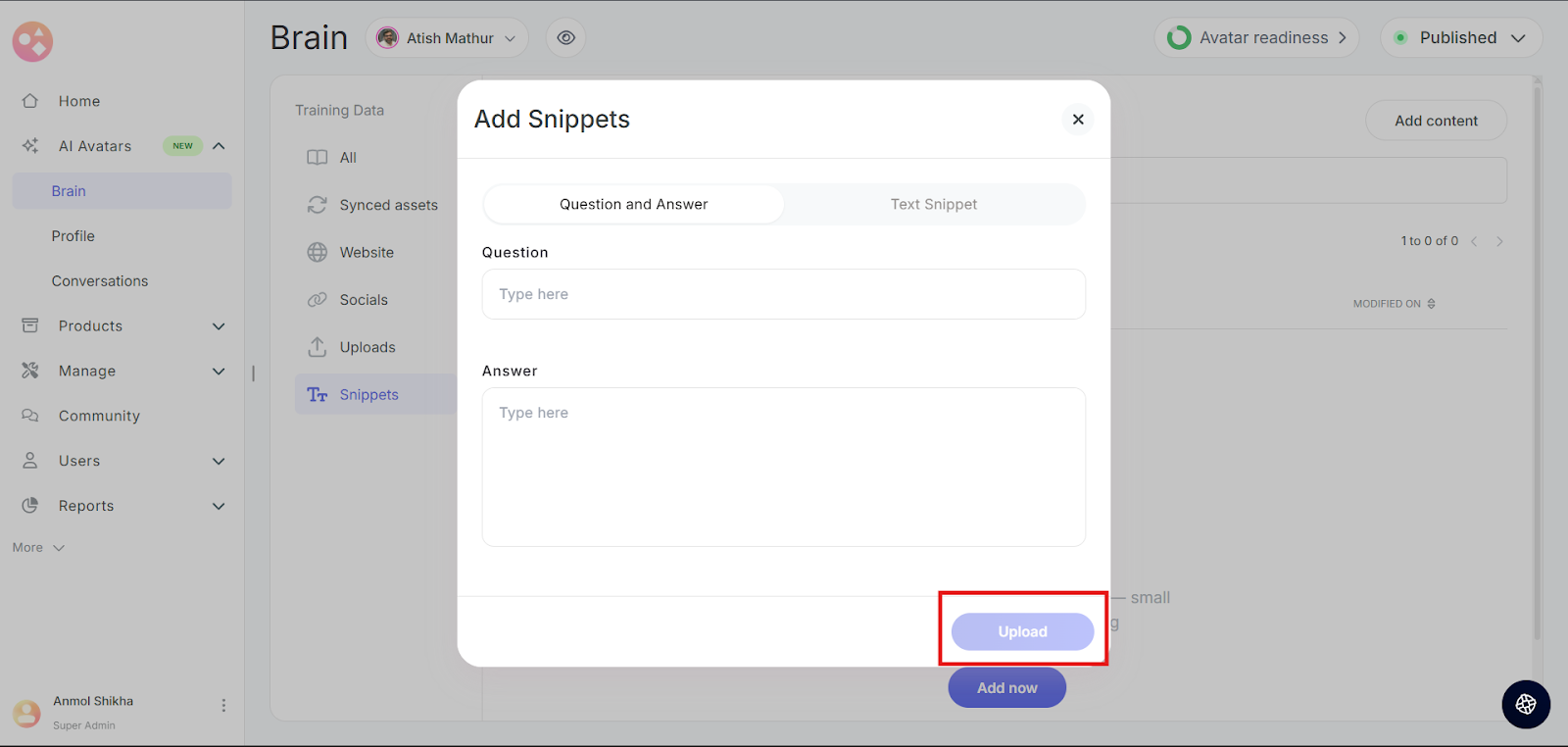This screenshot has height=747, width=1568.
Task: Sort by the Modified On column
Action: point(1394,304)
